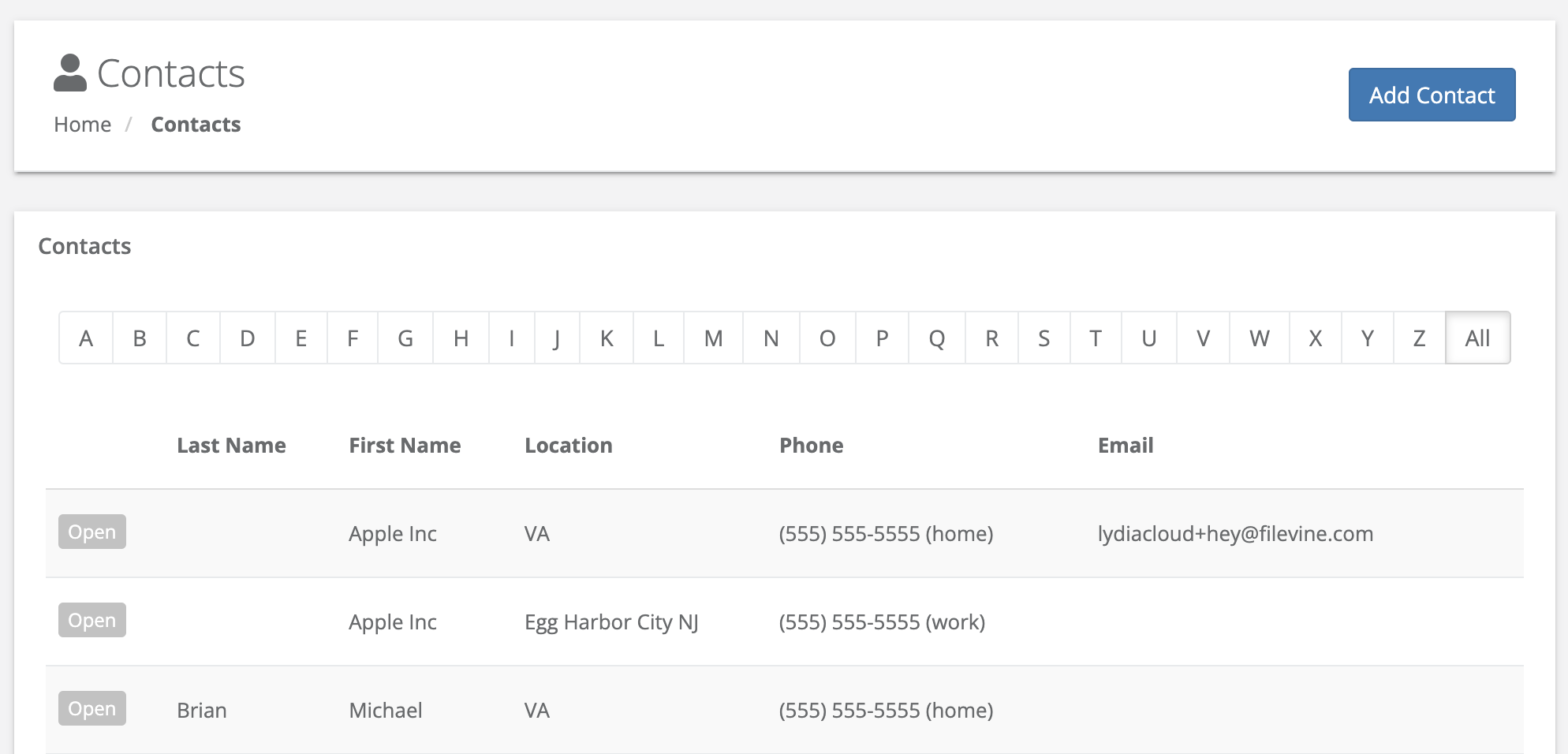The width and height of the screenshot is (1568, 754).
Task: Filter contacts by letter P
Action: (x=883, y=338)
